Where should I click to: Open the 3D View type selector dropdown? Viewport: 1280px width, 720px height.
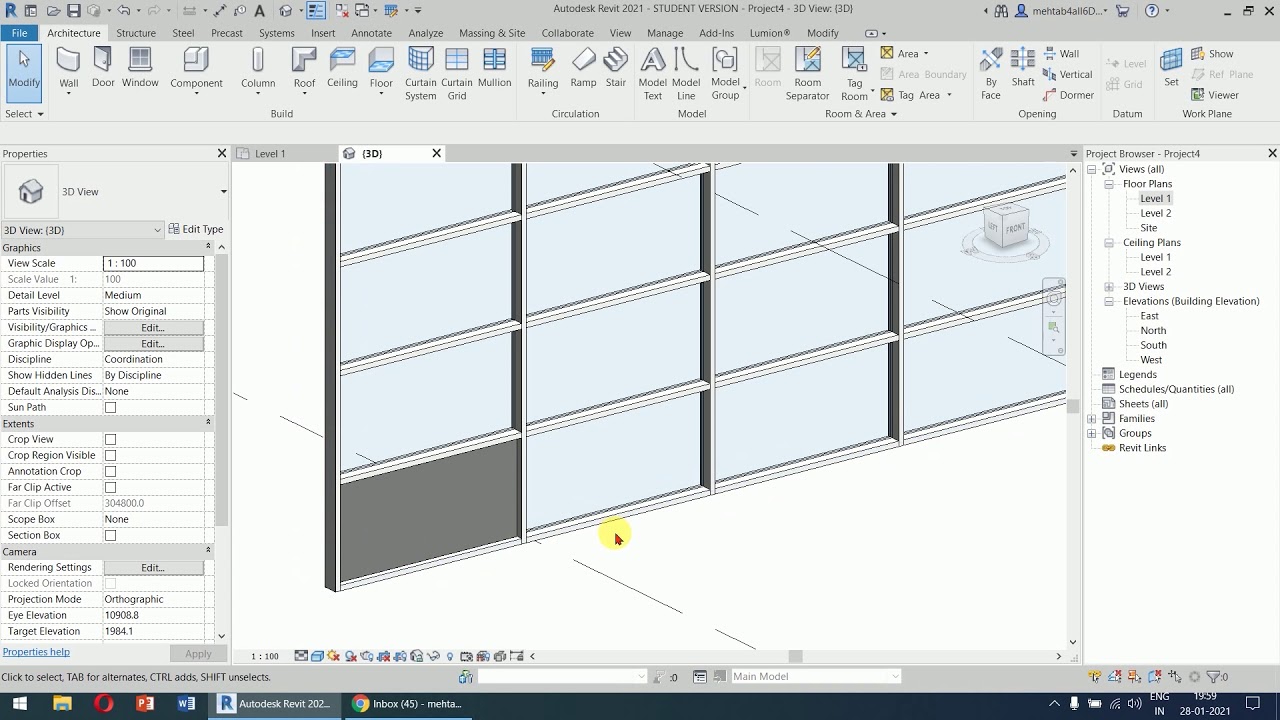pyautogui.click(x=223, y=192)
